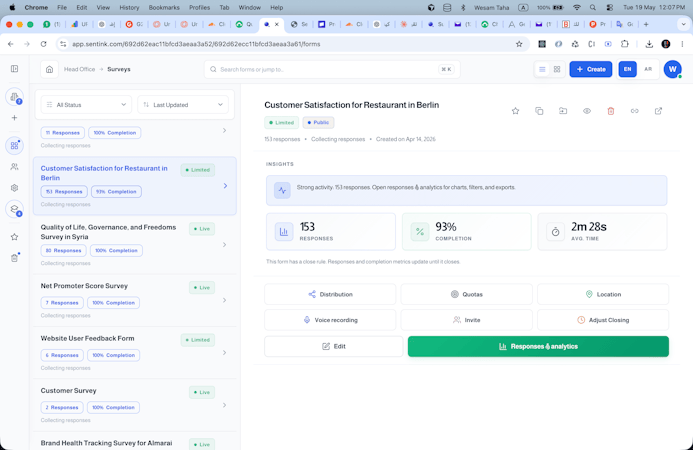Go to home via house icon
693x450 pixels.
click(50, 69)
